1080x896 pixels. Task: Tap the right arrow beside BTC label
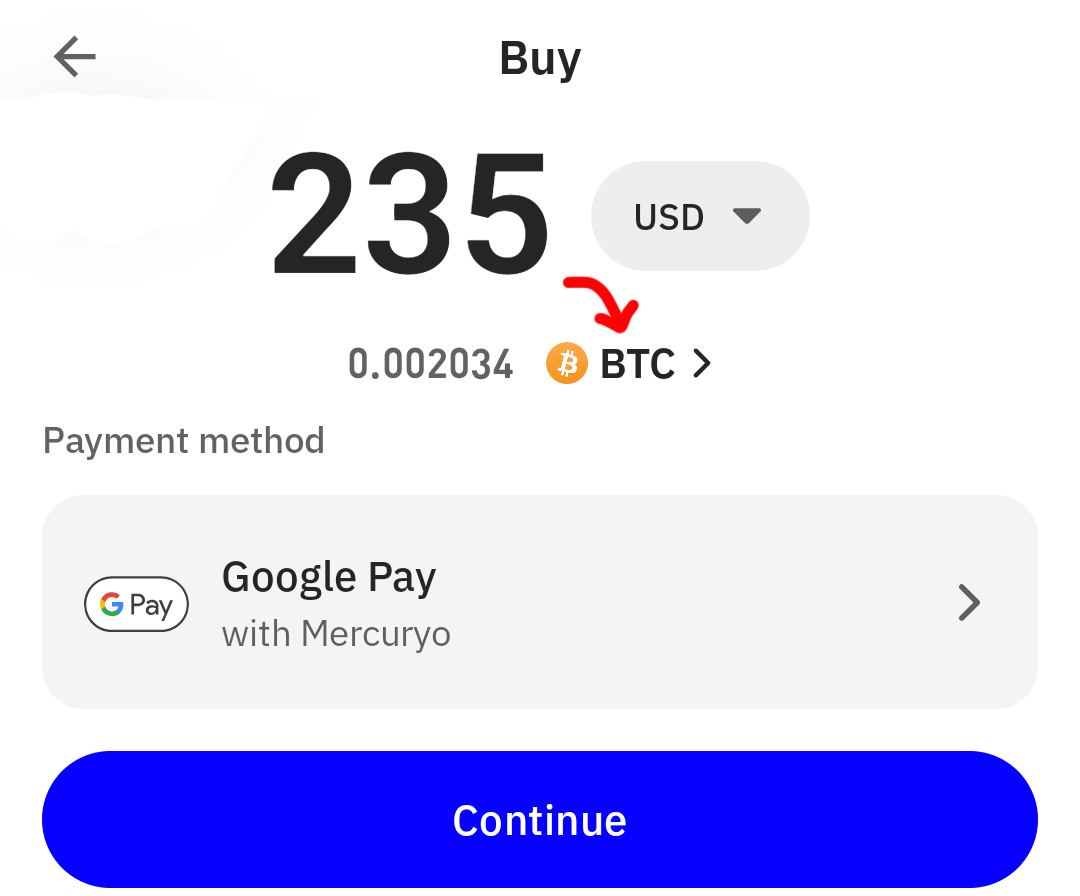(702, 364)
